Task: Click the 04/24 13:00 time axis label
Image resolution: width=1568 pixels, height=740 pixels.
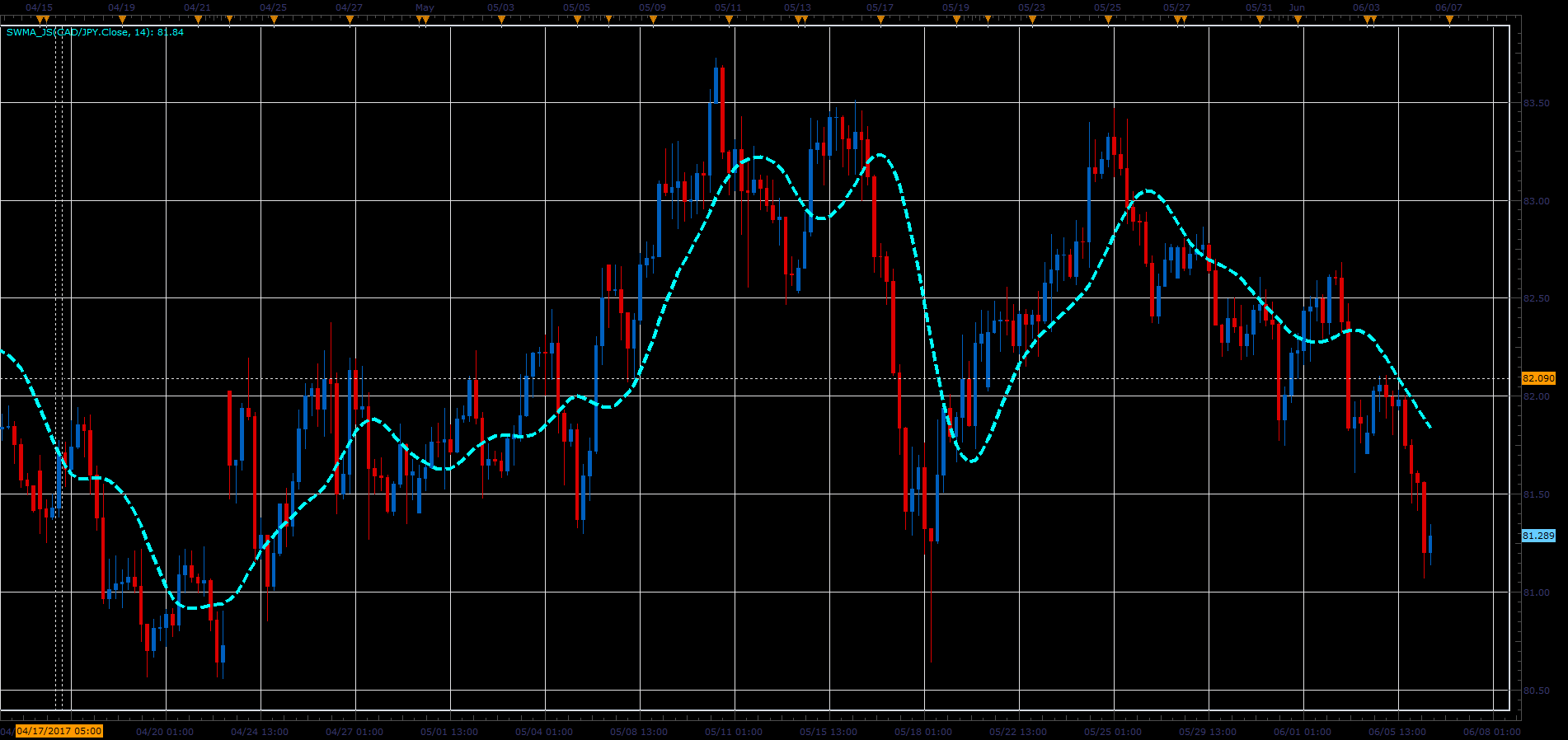Action: click(x=260, y=732)
